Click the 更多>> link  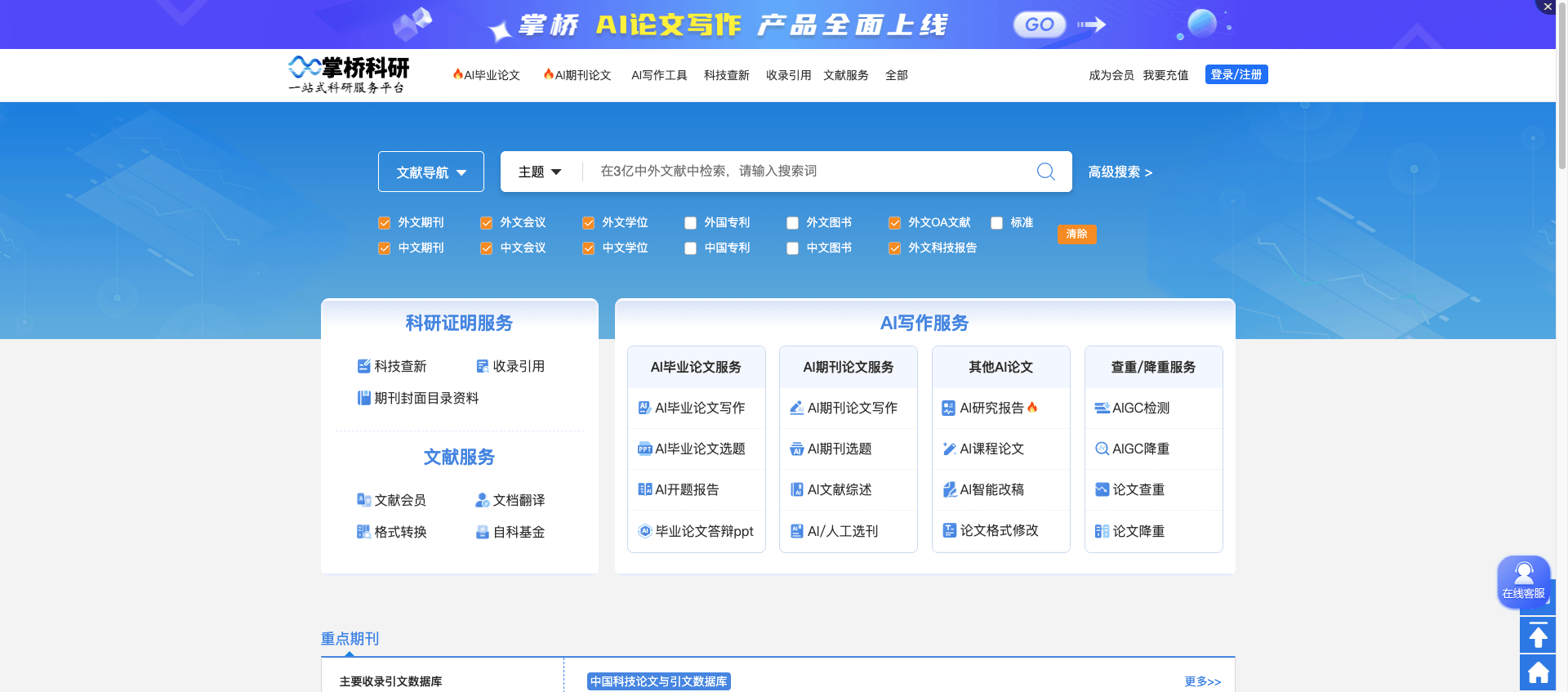point(1203,681)
